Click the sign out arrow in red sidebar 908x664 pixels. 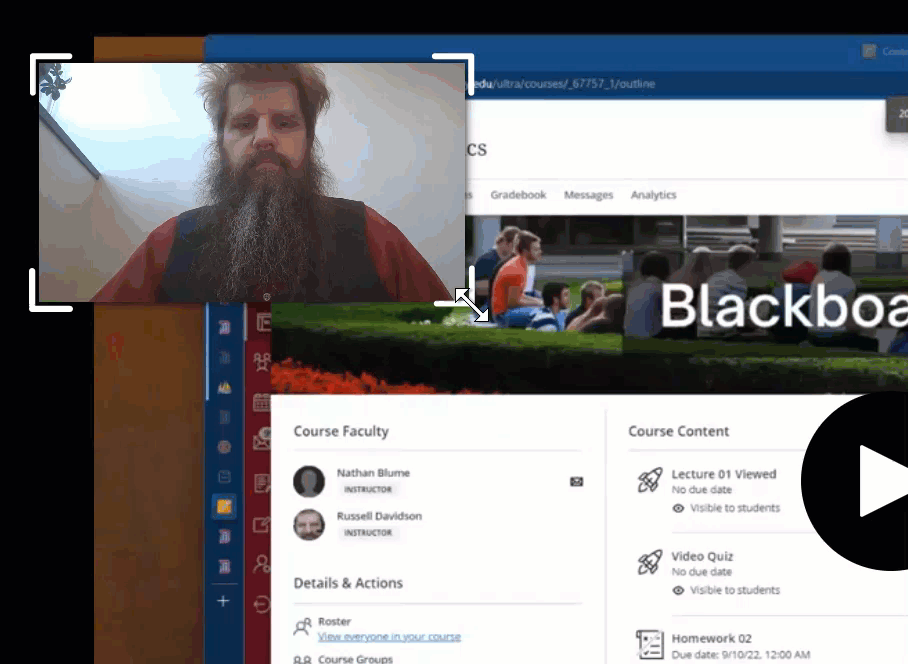[262, 604]
